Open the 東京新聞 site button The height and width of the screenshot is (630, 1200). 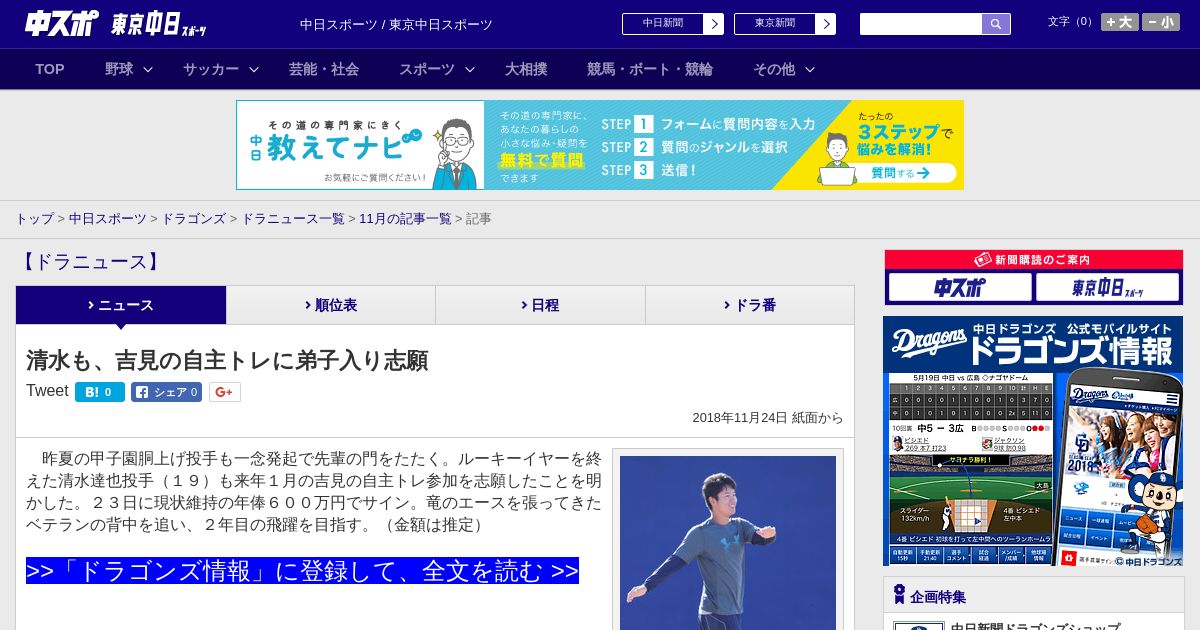(x=775, y=24)
